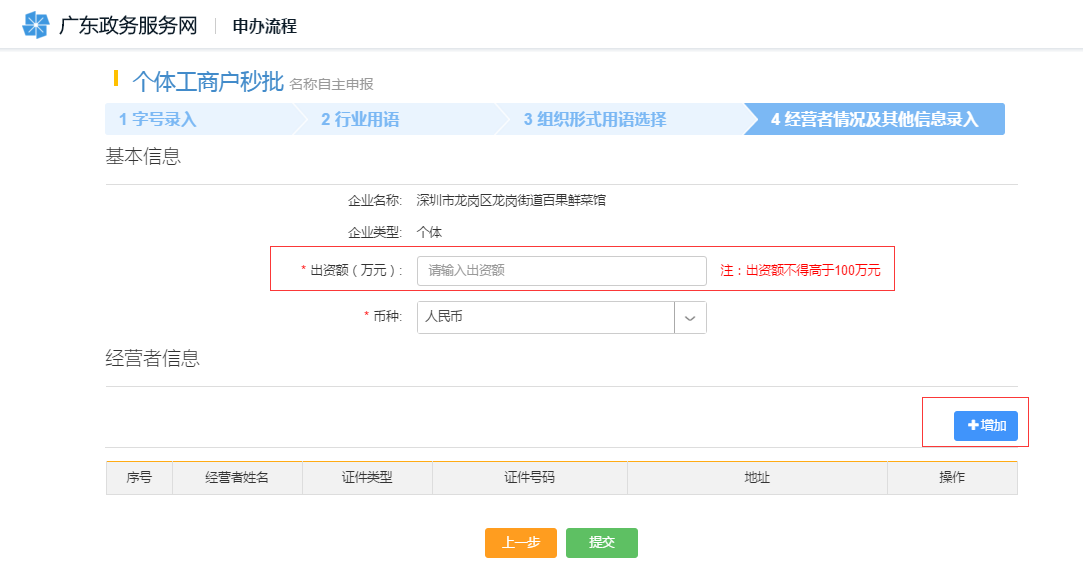Open the 币种 currency dropdown arrow
1083x571 pixels.
[x=690, y=317]
